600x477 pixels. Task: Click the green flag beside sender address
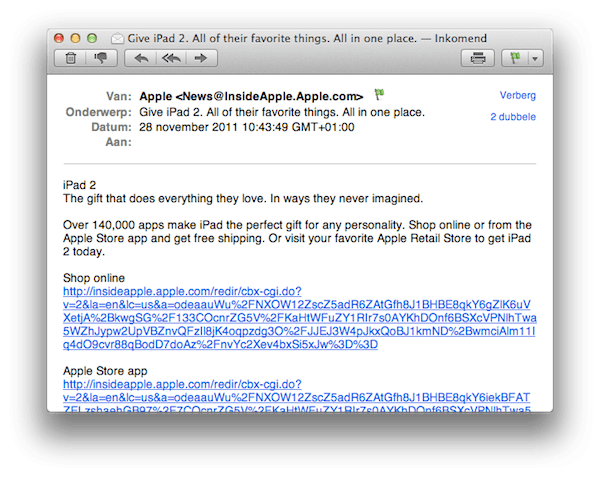[x=379, y=94]
